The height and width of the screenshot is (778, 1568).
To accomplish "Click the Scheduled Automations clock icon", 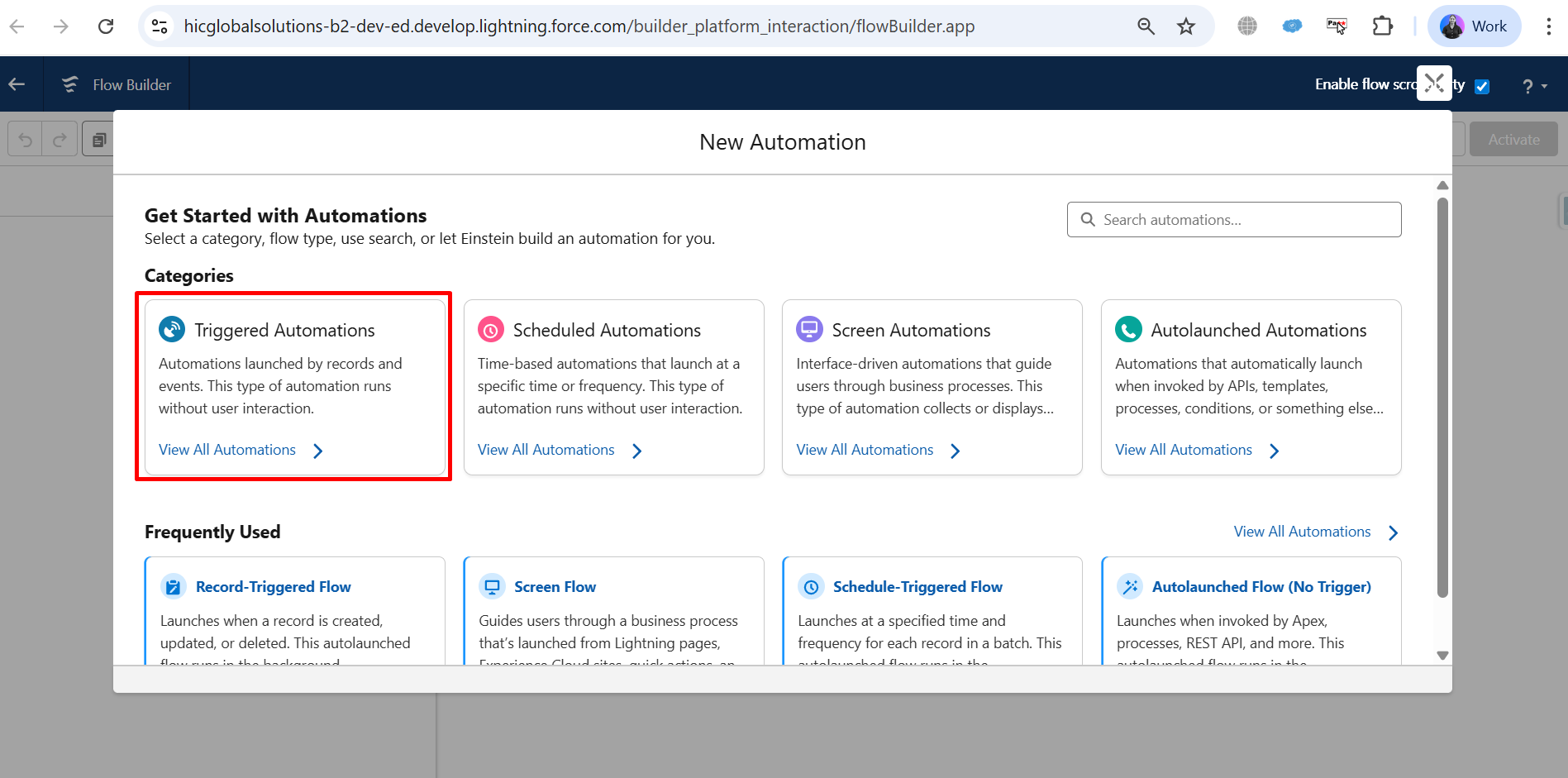I will (x=491, y=329).
